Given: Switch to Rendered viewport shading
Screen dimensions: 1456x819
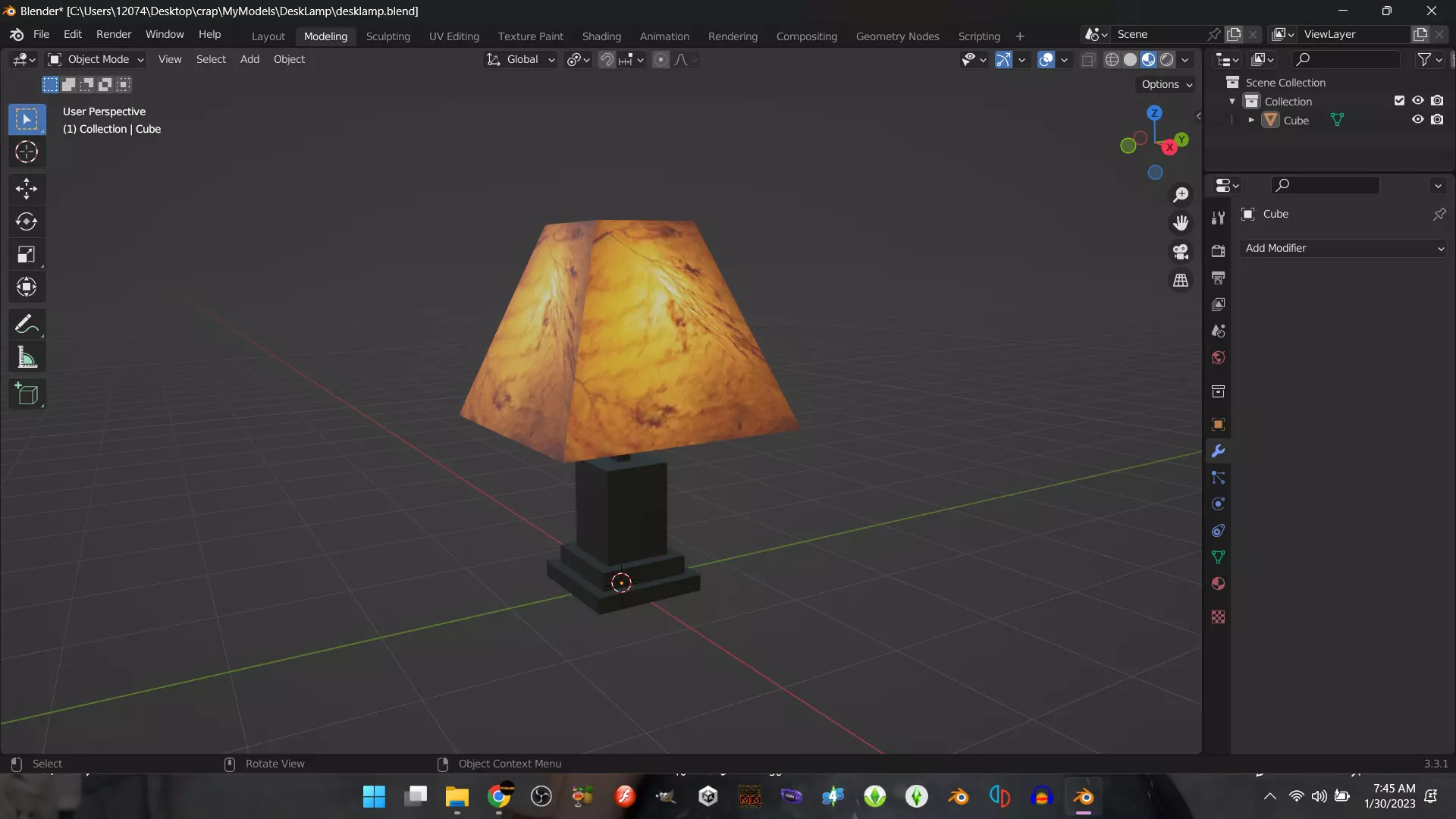Looking at the screenshot, I should click(1167, 60).
